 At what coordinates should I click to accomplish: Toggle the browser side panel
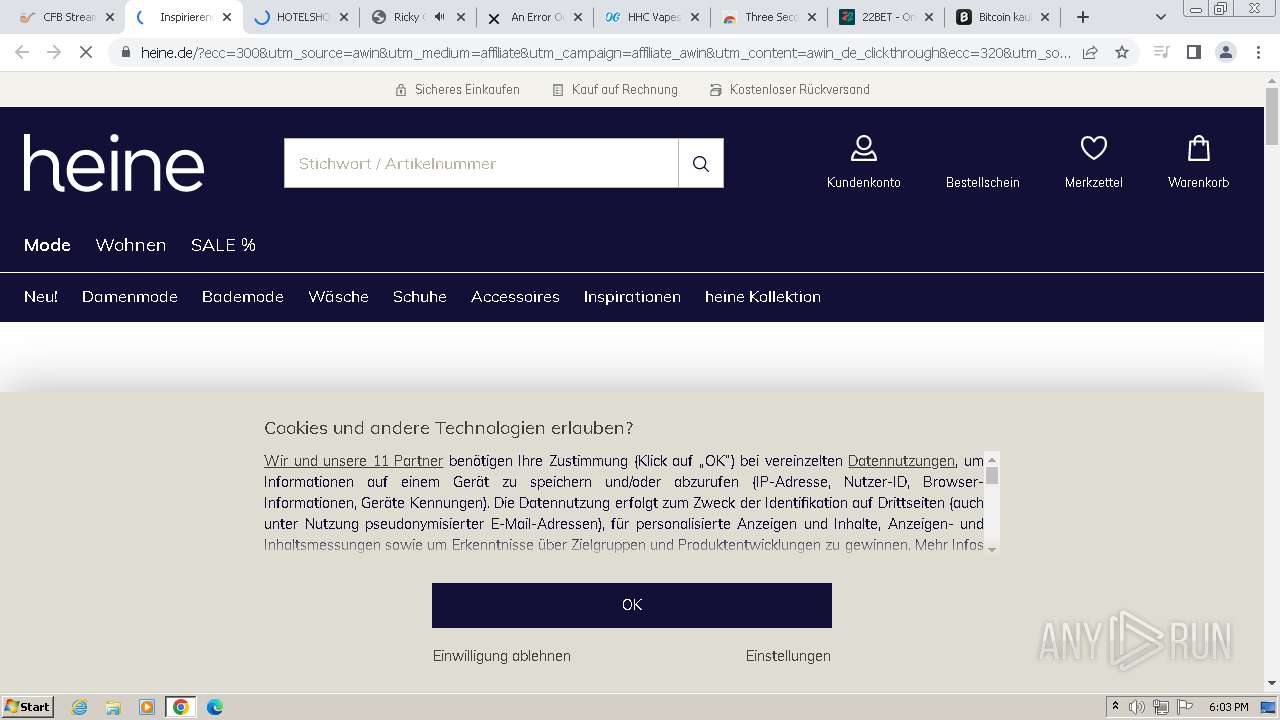pyautogui.click(x=1193, y=52)
